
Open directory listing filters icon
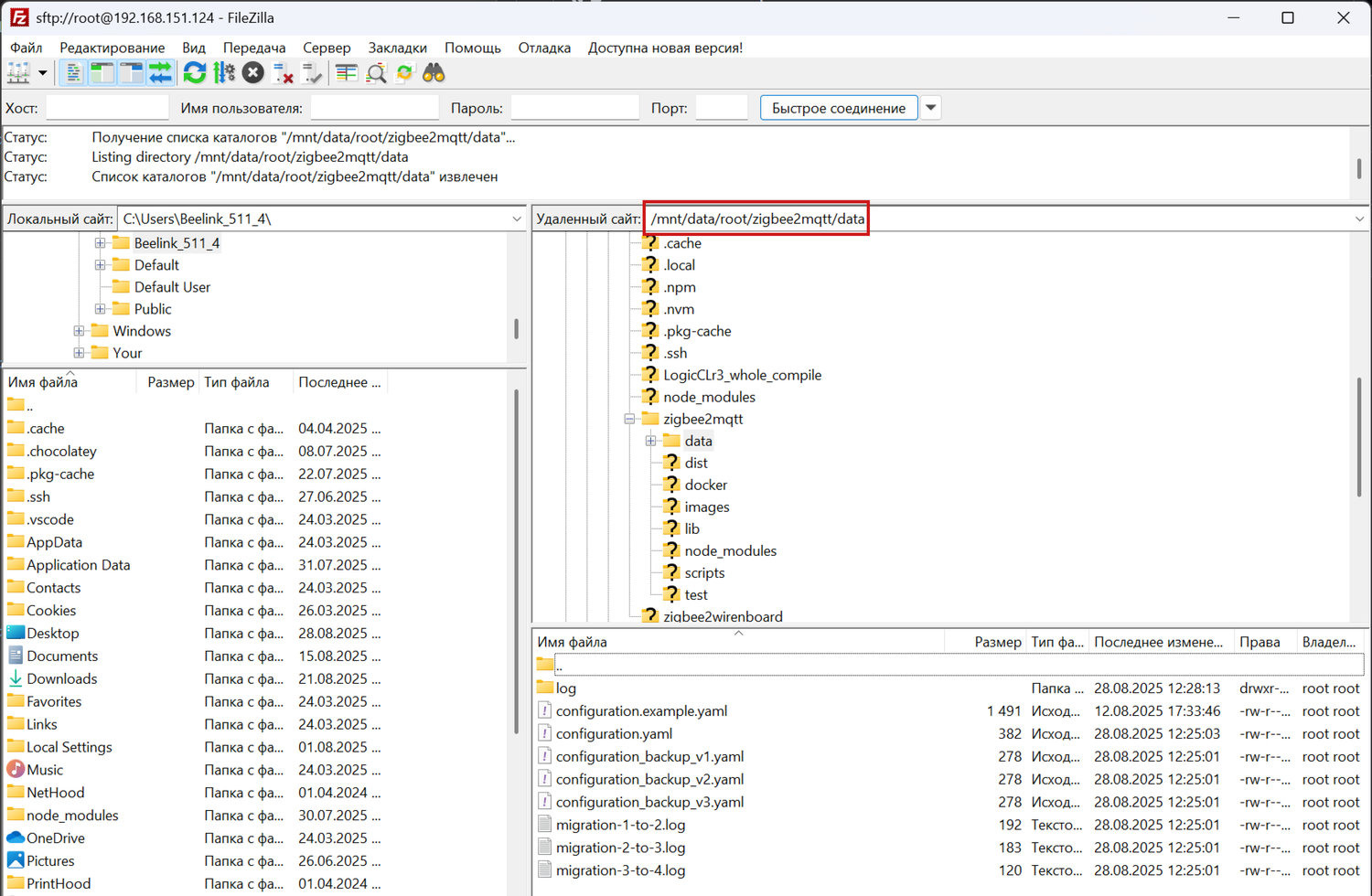(x=346, y=72)
